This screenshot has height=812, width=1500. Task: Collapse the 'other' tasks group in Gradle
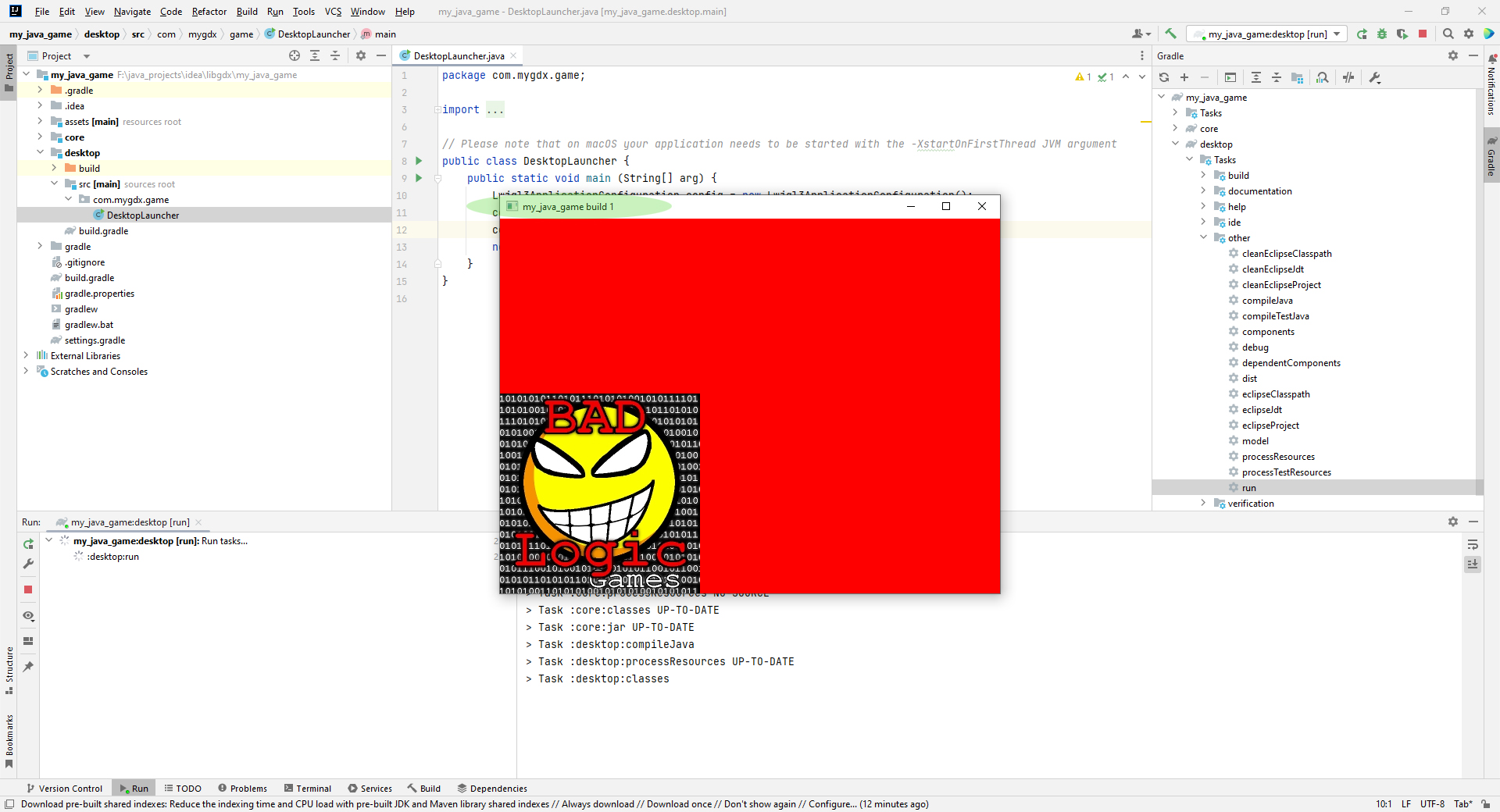[1203, 237]
